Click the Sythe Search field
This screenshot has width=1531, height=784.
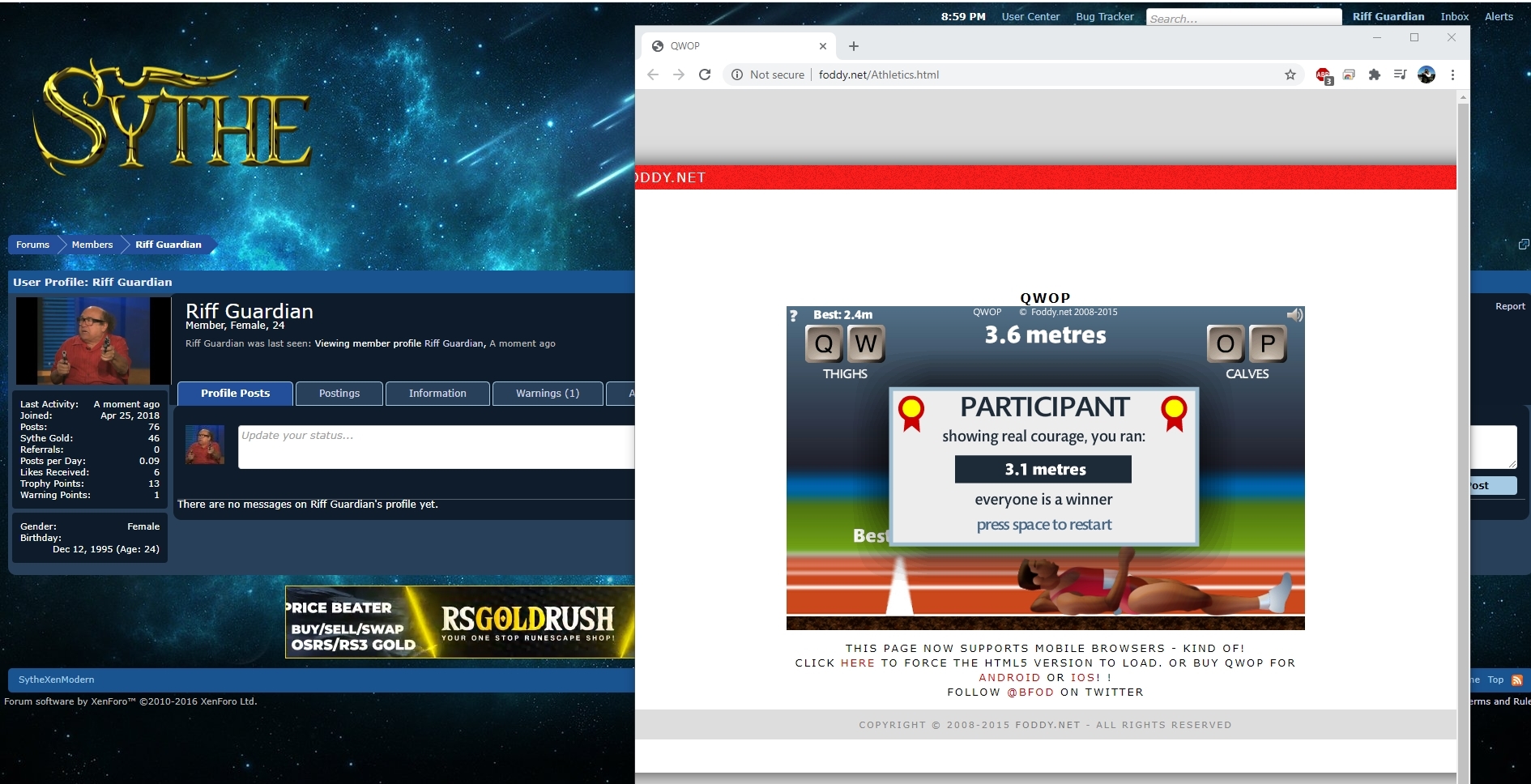pyautogui.click(x=1243, y=18)
